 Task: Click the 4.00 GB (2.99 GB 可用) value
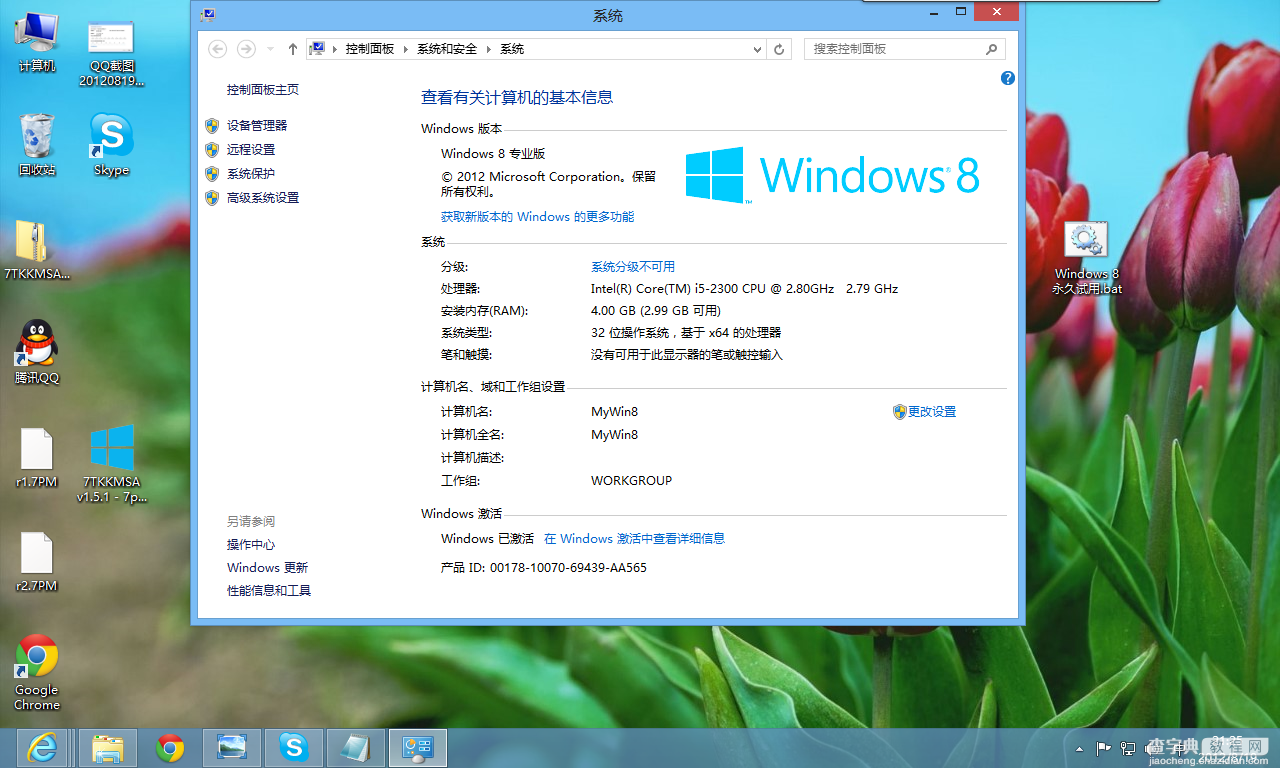click(x=656, y=311)
